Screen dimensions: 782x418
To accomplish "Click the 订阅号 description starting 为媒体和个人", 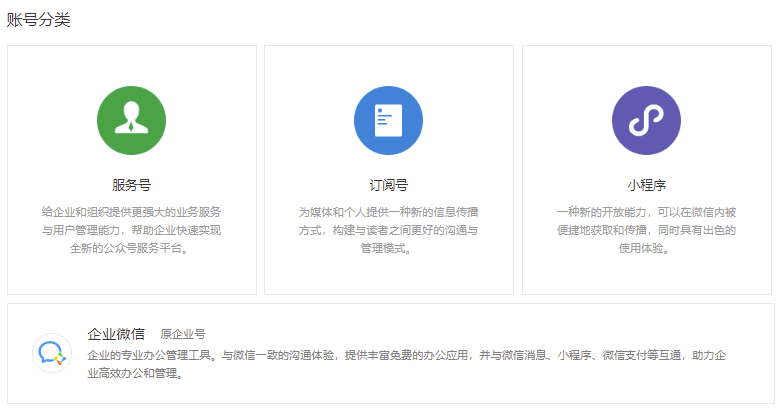I will [x=389, y=230].
